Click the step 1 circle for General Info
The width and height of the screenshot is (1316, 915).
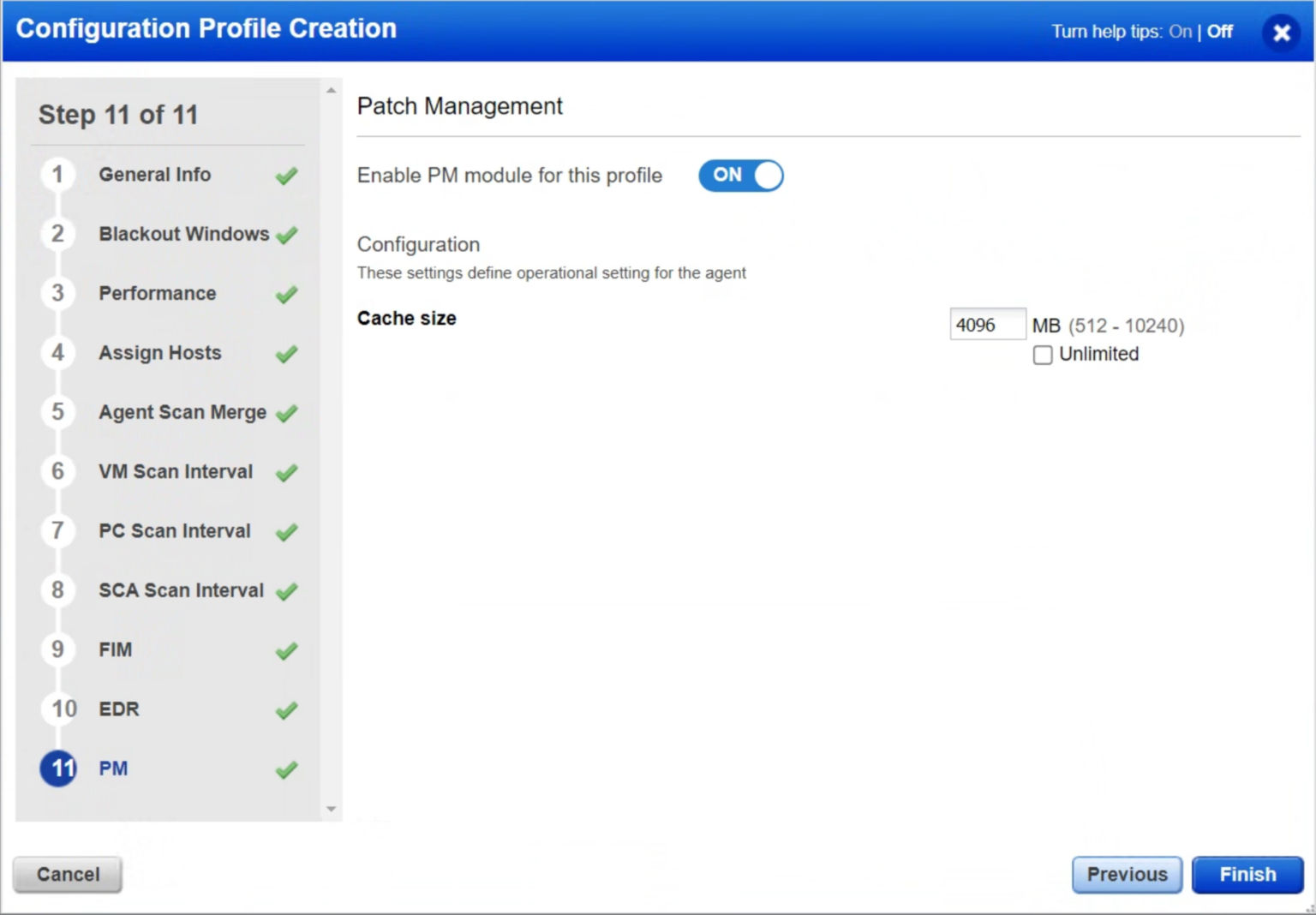coord(57,174)
